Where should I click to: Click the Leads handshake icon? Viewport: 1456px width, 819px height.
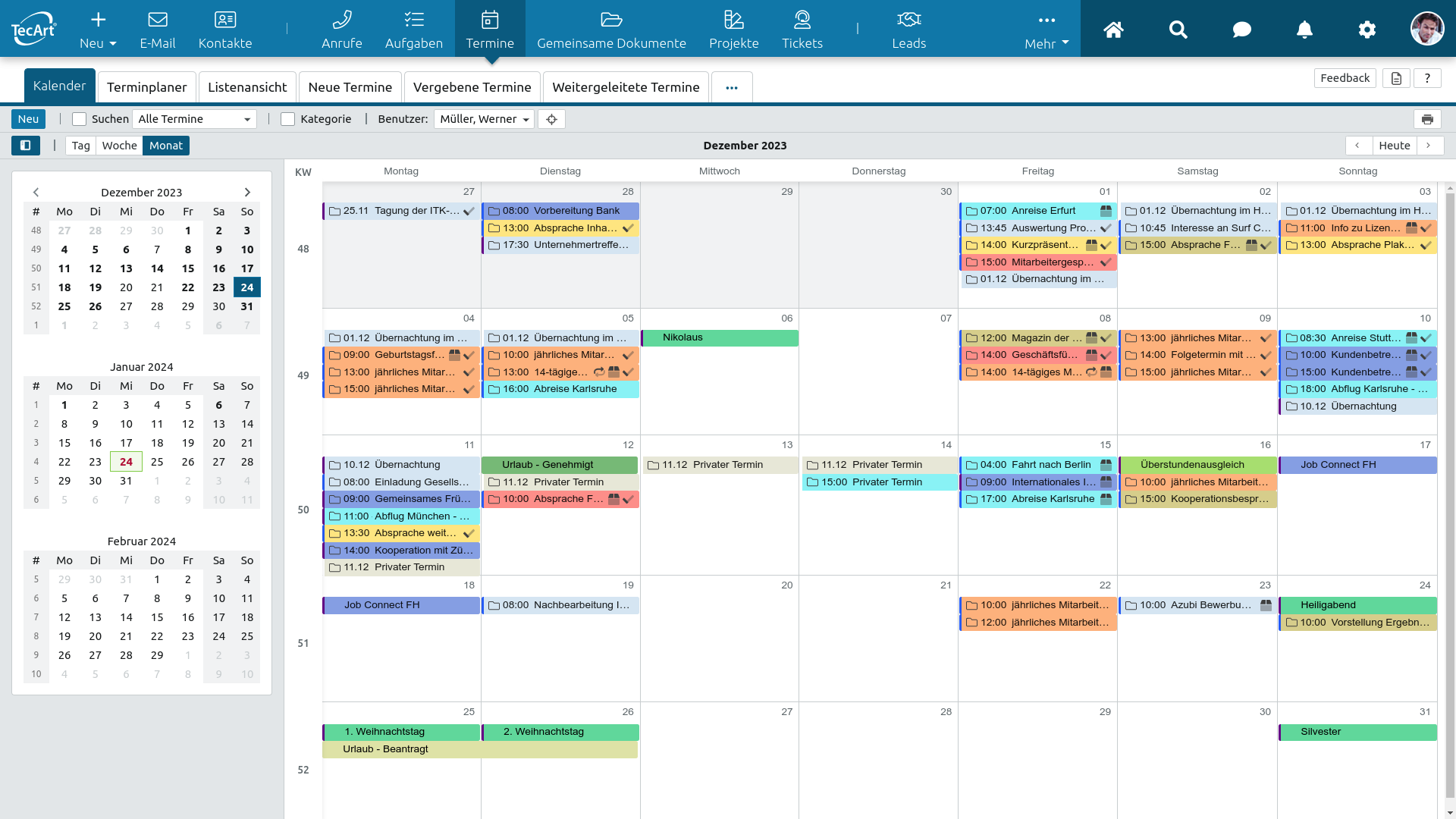point(908,20)
